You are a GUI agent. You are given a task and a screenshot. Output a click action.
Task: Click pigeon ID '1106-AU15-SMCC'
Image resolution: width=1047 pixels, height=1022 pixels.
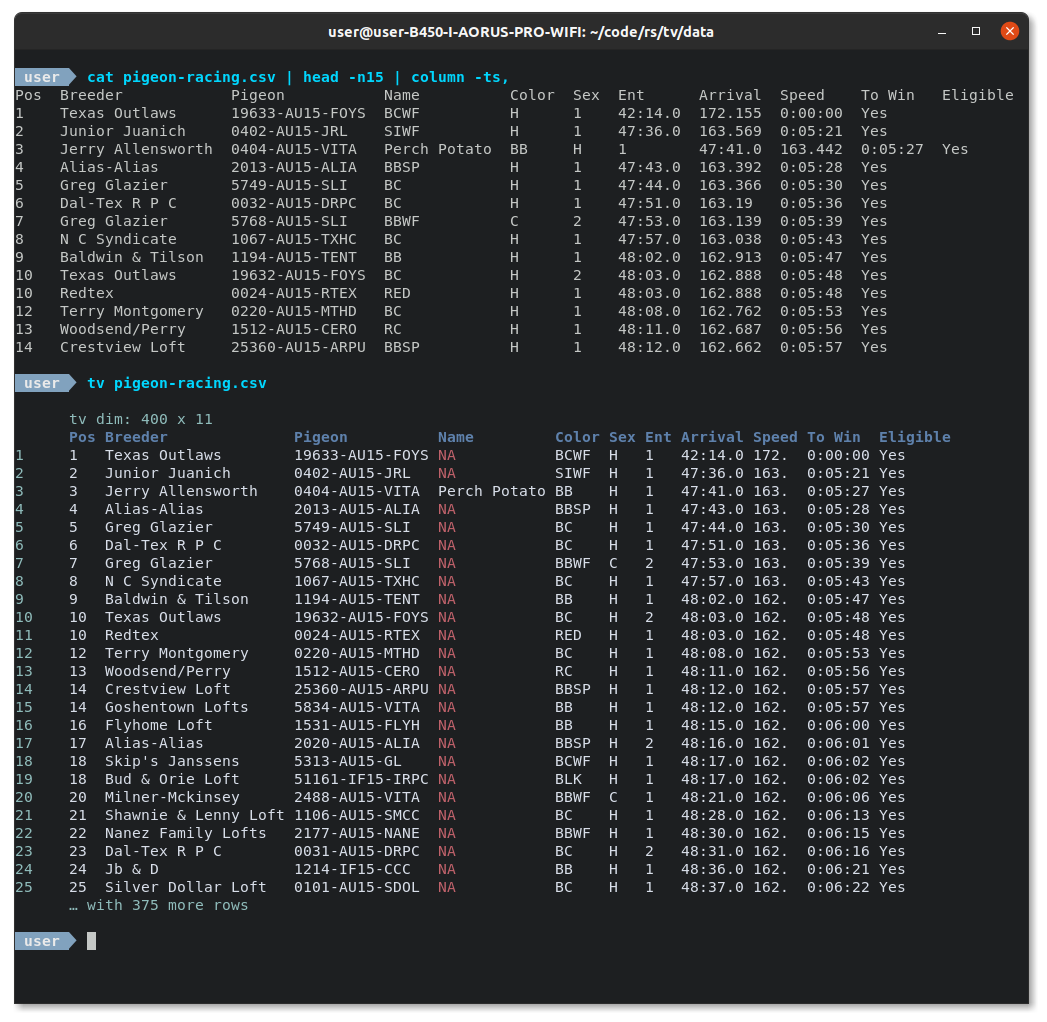[357, 816]
